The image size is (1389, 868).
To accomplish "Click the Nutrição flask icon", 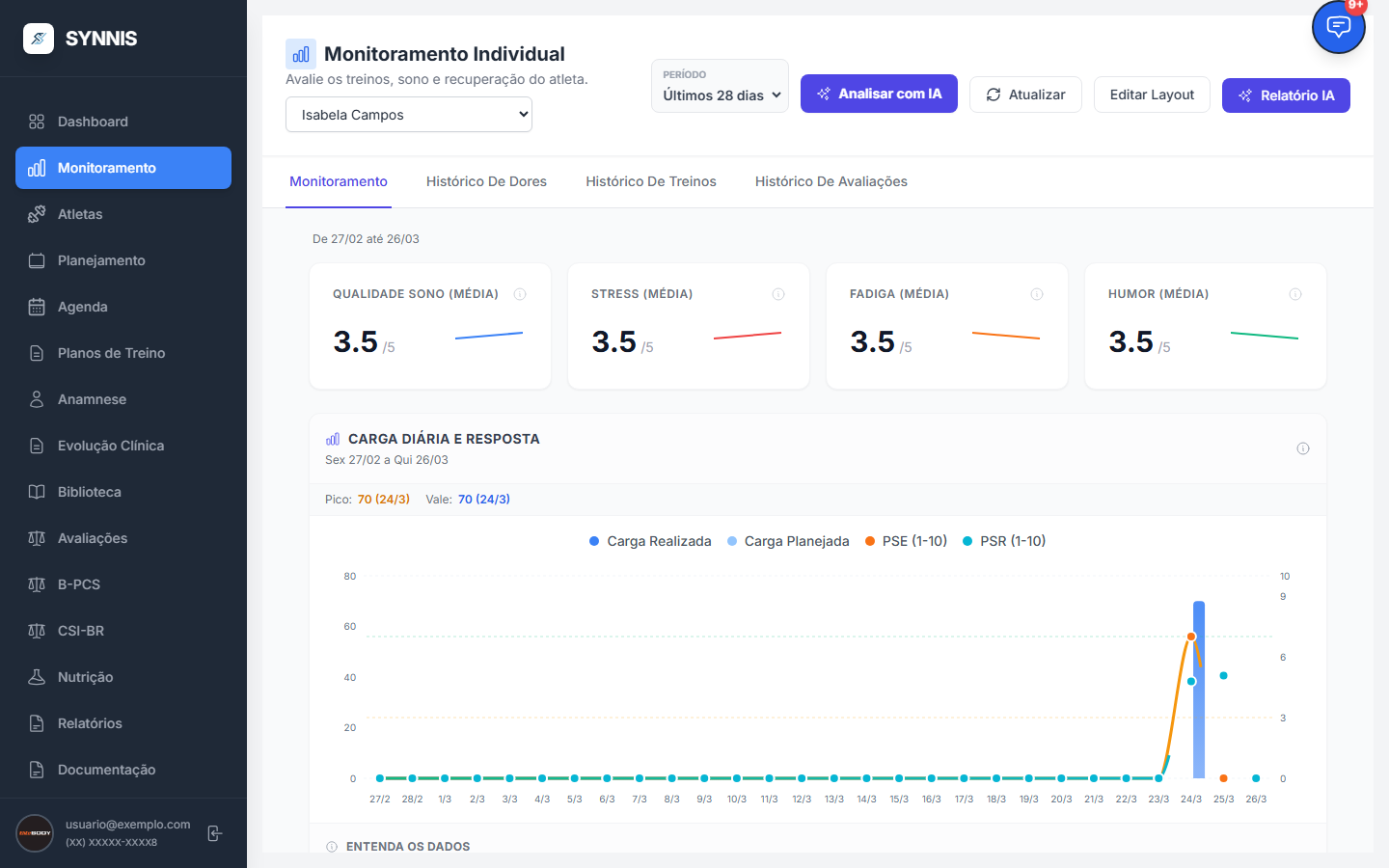I will tap(37, 677).
